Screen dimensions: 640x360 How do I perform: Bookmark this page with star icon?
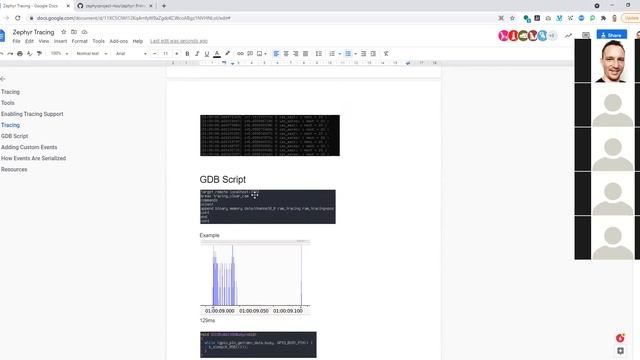(512, 18)
